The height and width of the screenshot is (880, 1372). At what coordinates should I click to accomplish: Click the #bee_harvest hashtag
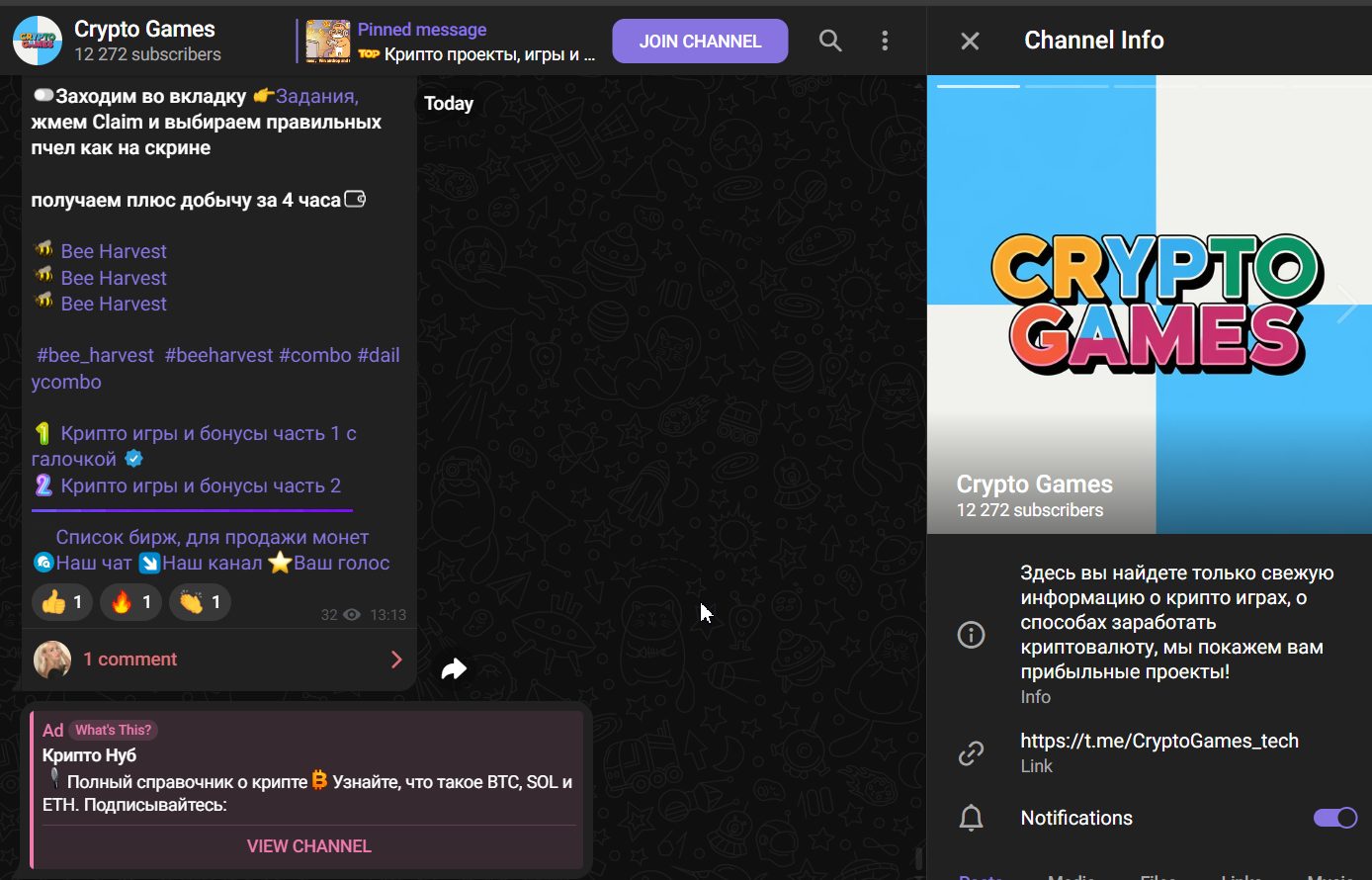96,355
